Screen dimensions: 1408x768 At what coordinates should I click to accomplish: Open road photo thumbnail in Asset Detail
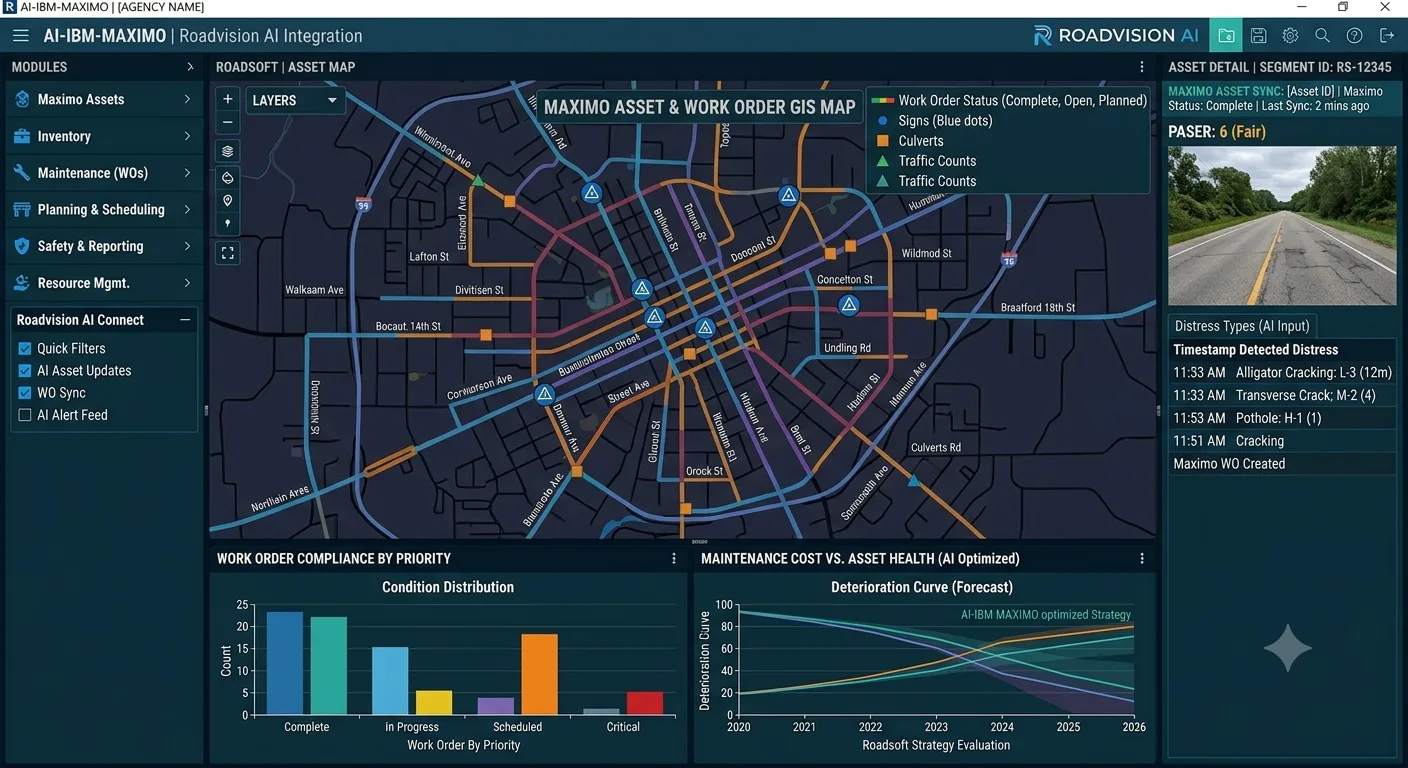click(x=1282, y=226)
